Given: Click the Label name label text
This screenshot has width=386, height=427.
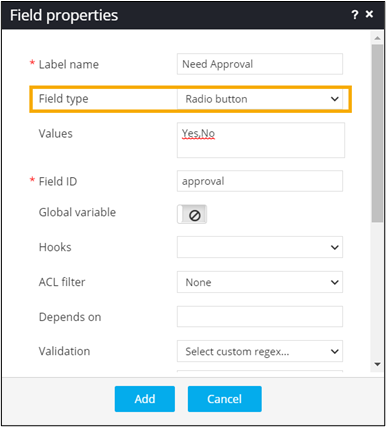Looking at the screenshot, I should (x=69, y=64).
